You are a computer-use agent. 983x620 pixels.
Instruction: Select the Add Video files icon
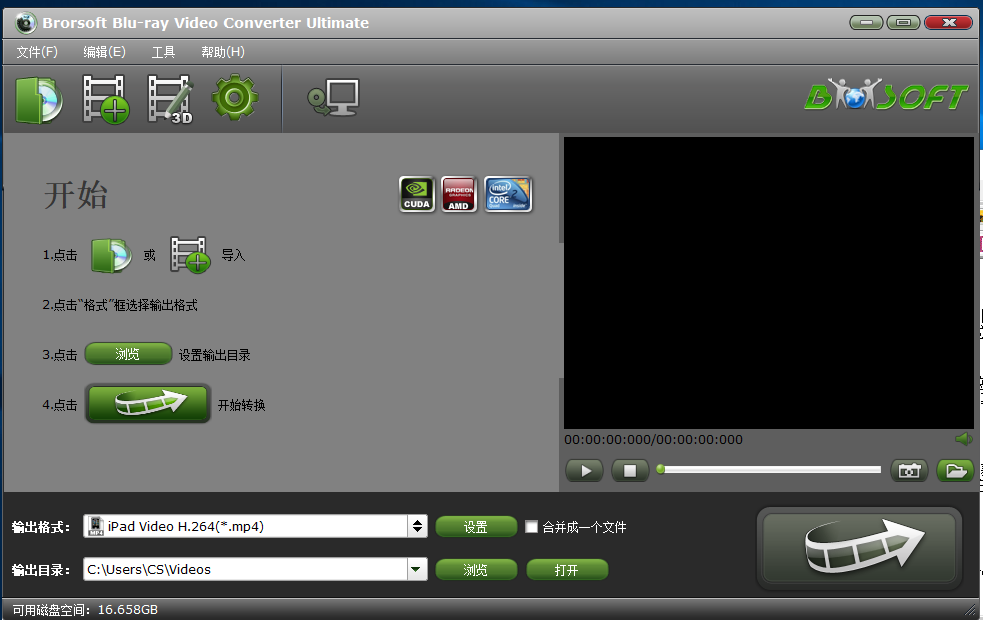103,98
